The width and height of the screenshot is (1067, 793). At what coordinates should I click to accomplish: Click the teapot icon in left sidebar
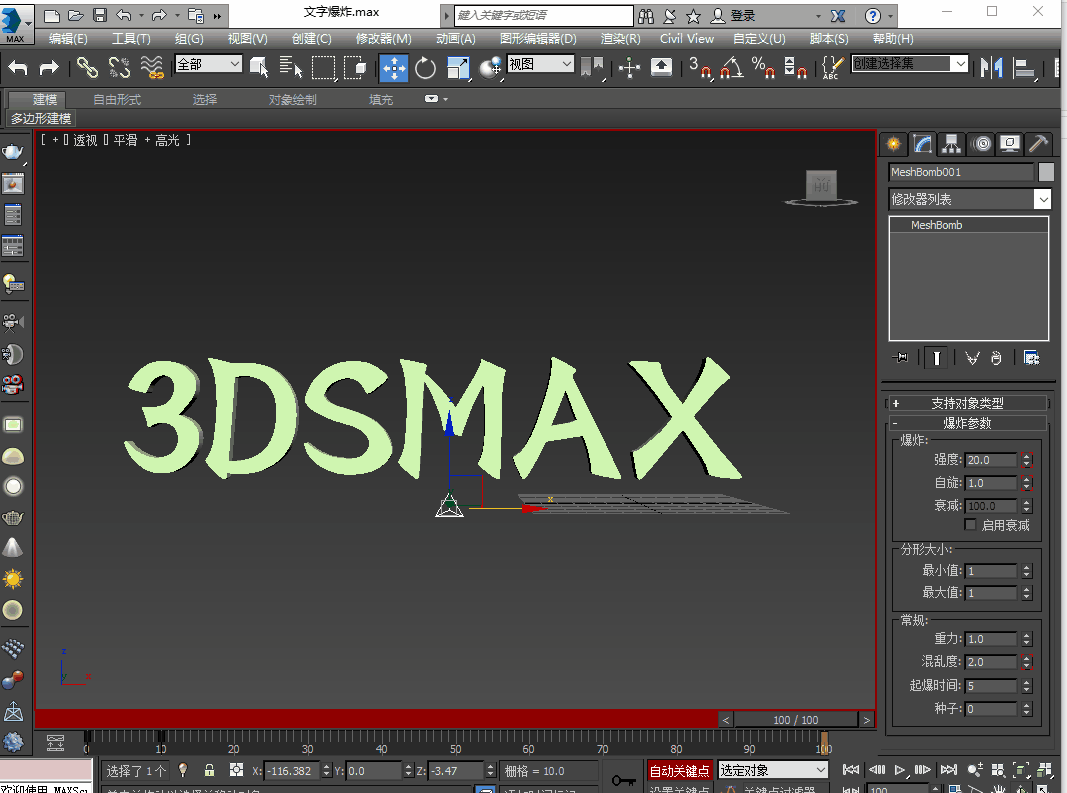(x=13, y=151)
